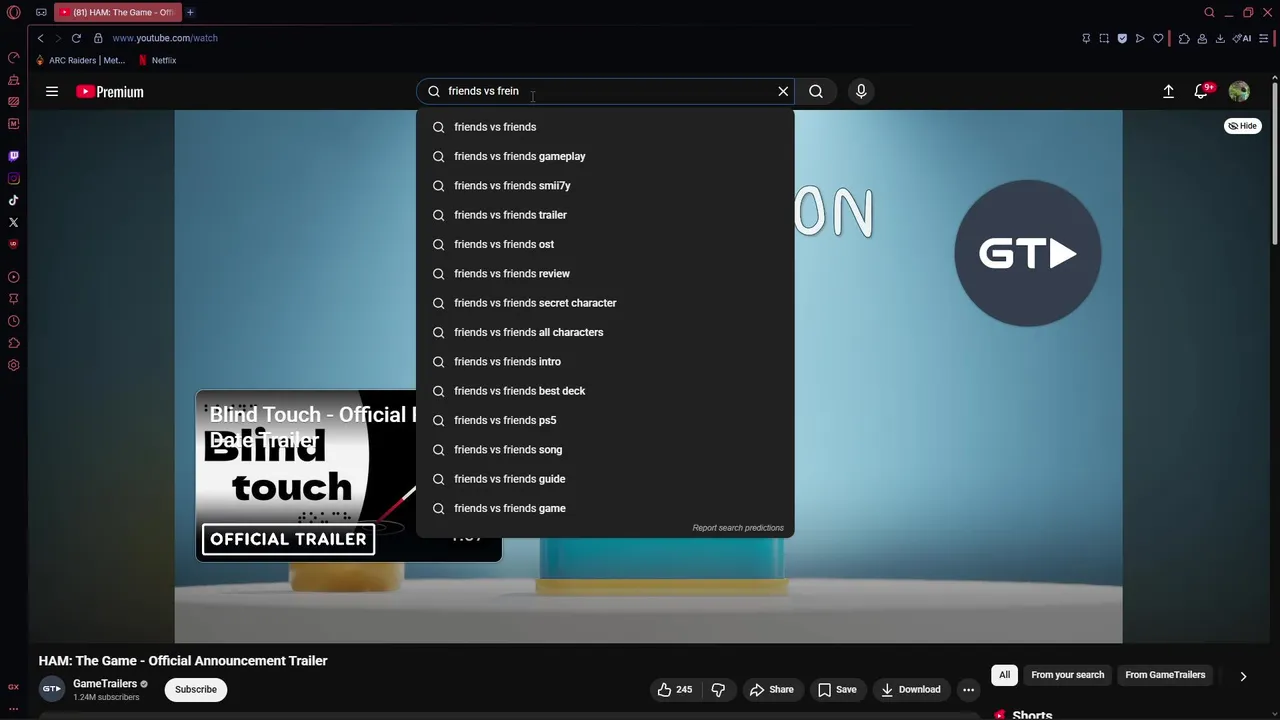The width and height of the screenshot is (1280, 720).
Task: Subscribe to GameTrailers channel
Action: click(x=196, y=689)
